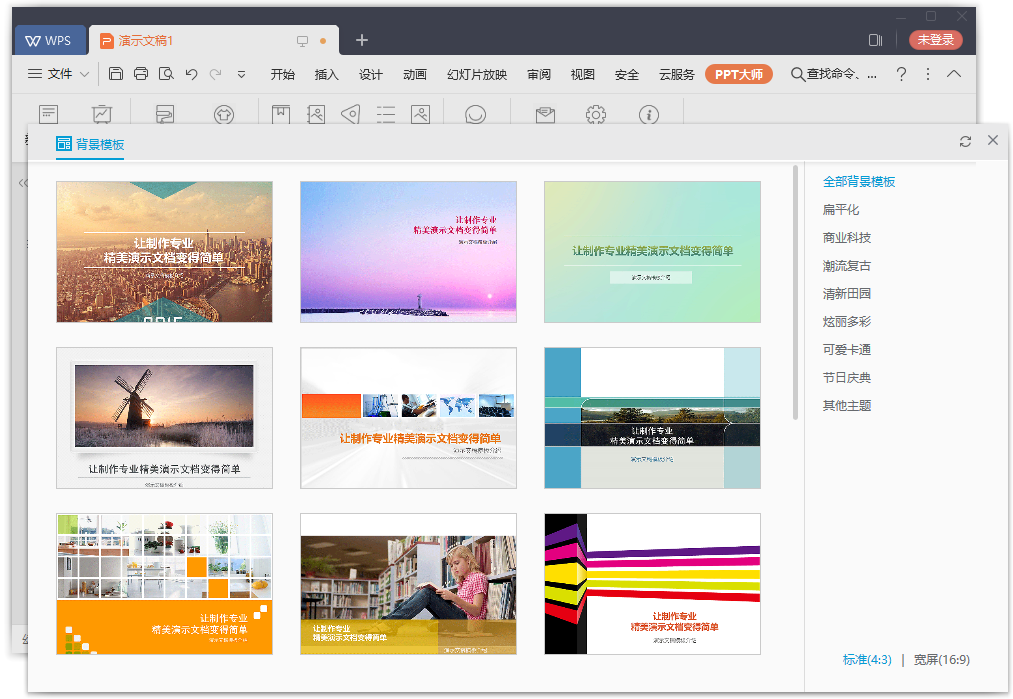The width and height of the screenshot is (1013, 699).
Task: Open the 幻灯片放映 tab
Action: pyautogui.click(x=477, y=74)
